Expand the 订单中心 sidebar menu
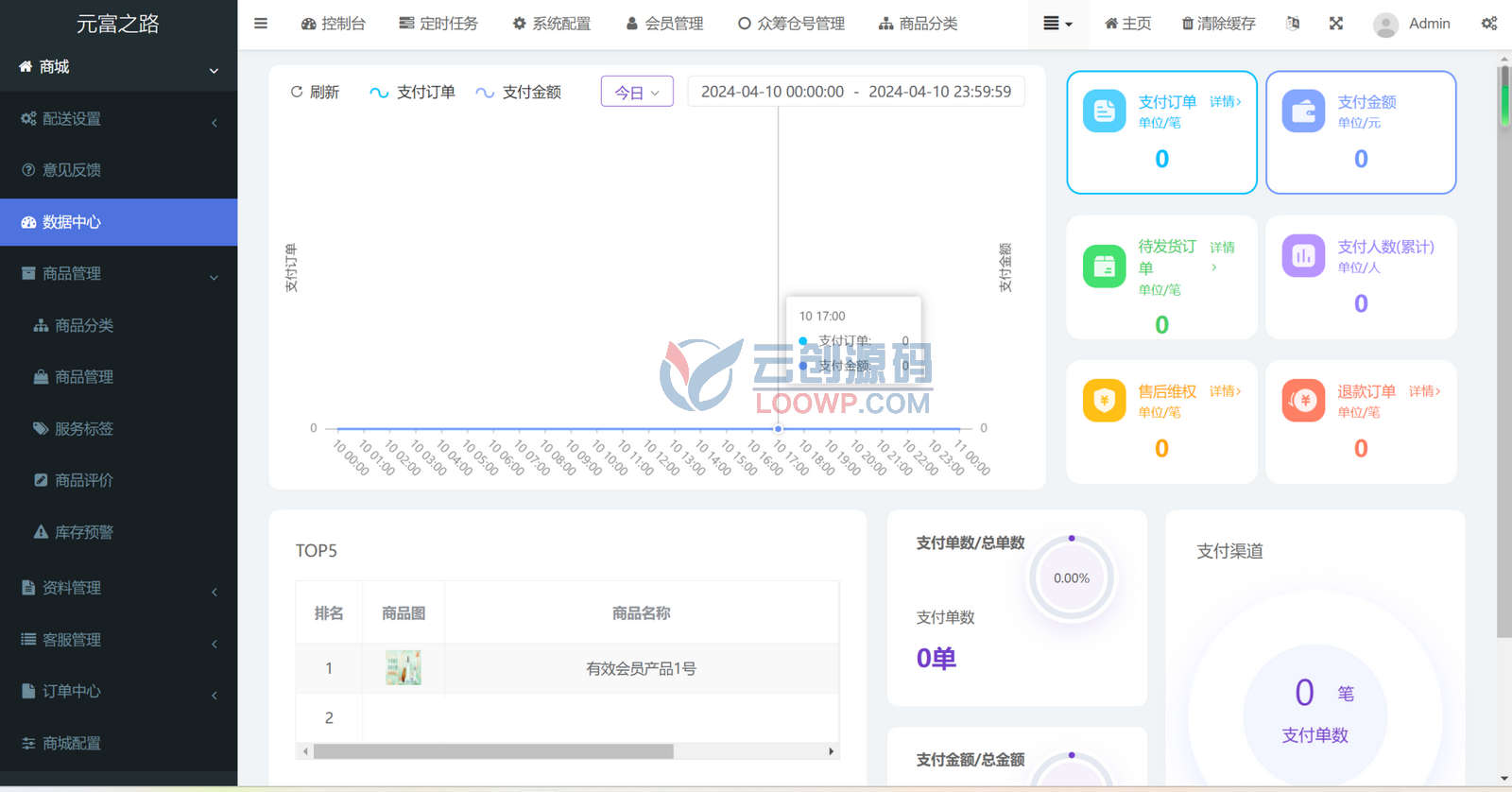 [x=118, y=691]
